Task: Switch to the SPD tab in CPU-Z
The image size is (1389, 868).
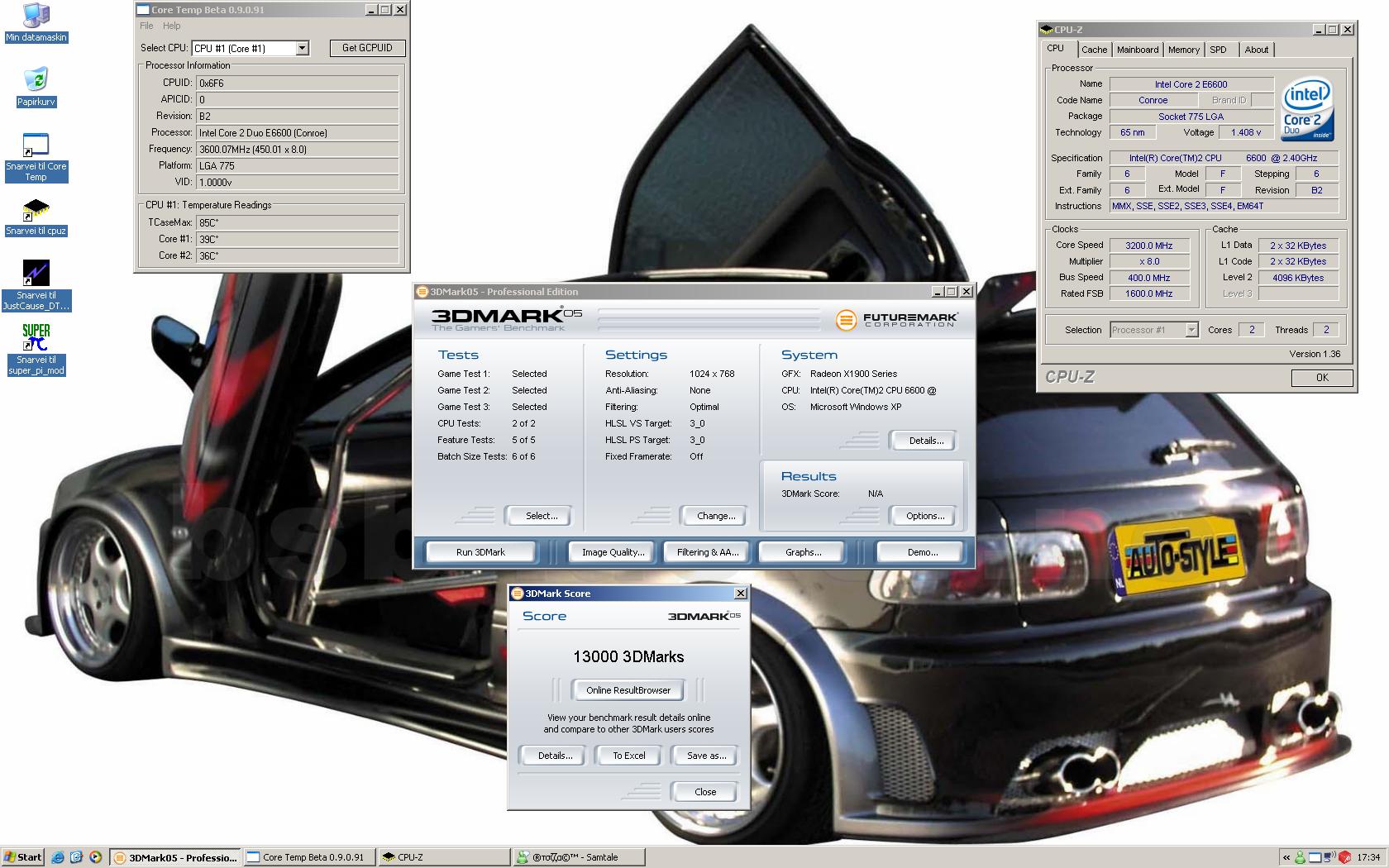Action: [1219, 50]
